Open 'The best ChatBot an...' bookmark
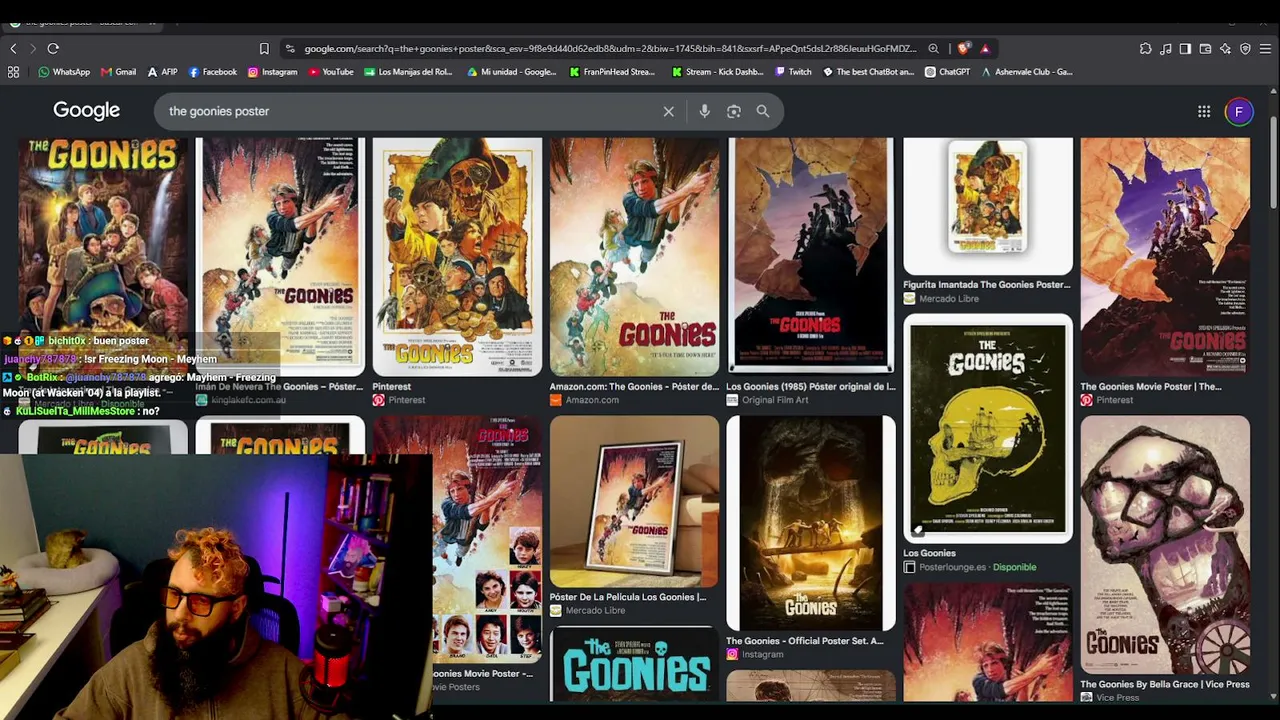 coord(868,72)
